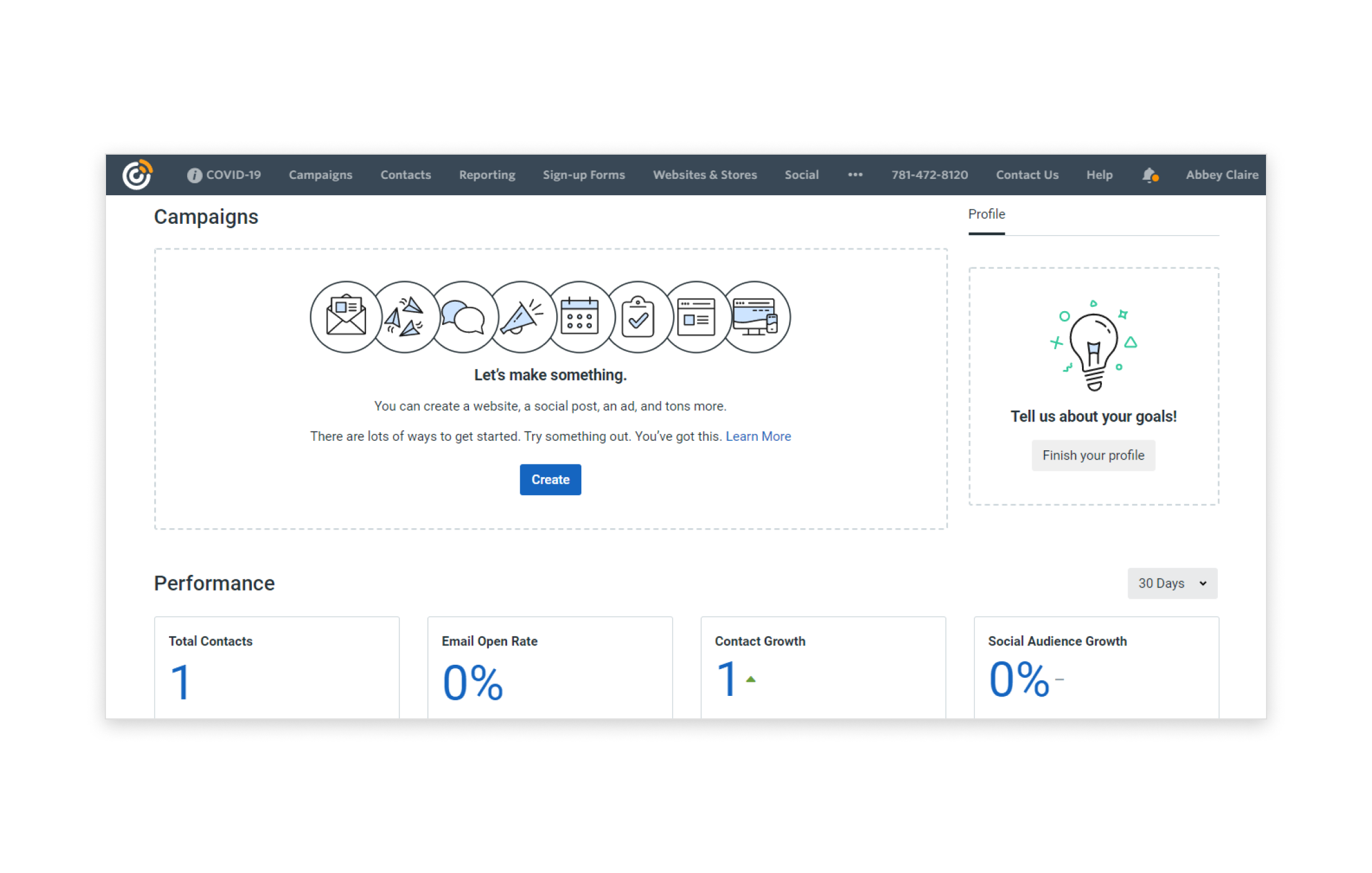Open the Total Contacts card

tap(277, 667)
